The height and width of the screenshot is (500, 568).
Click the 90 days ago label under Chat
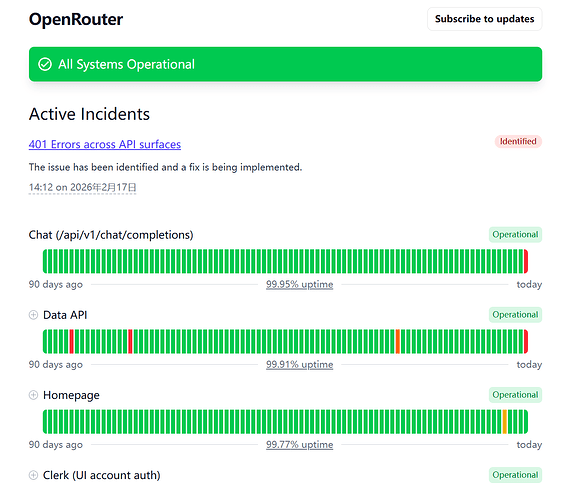click(x=56, y=284)
